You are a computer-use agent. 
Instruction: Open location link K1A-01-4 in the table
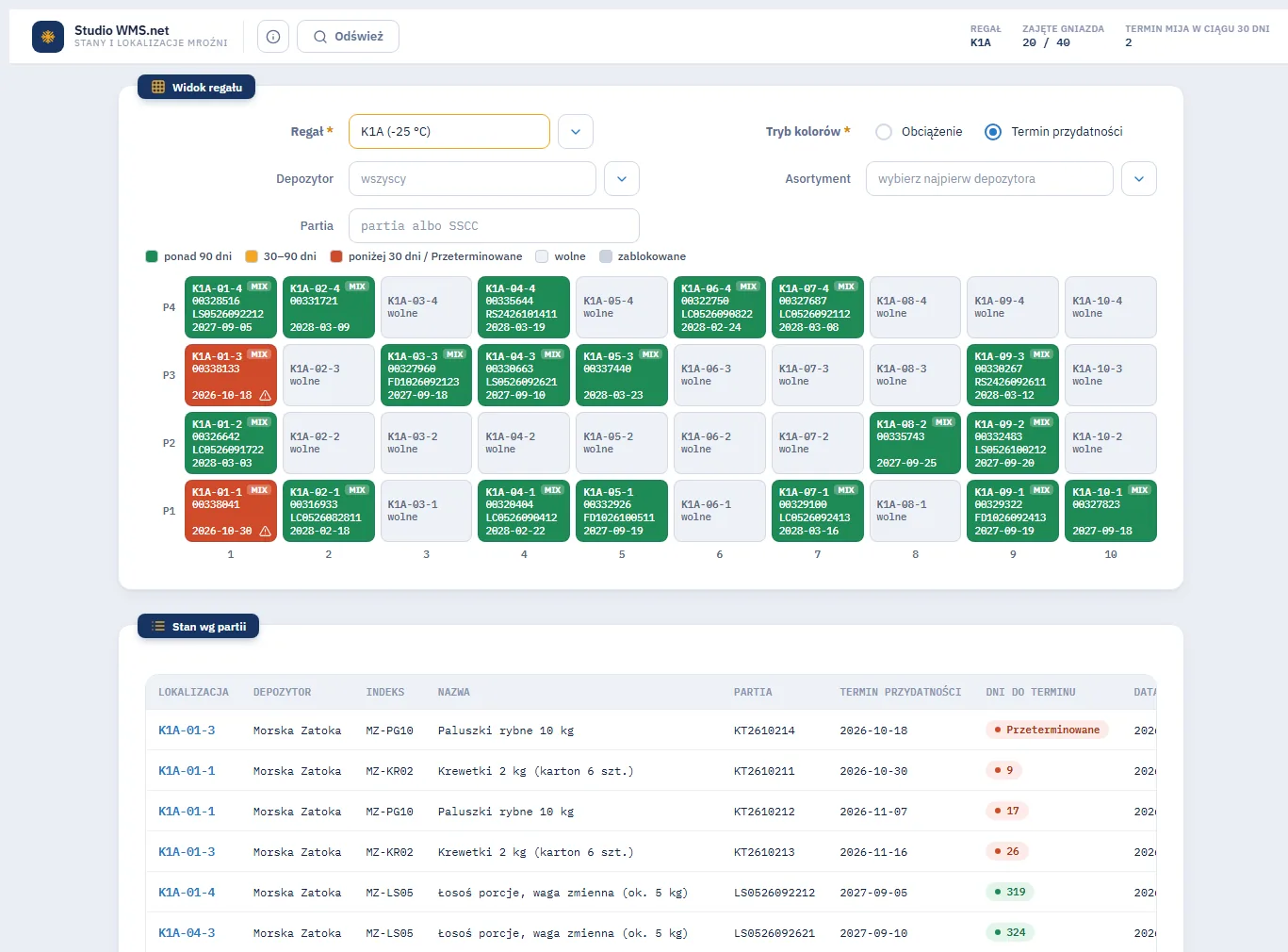tap(187, 893)
